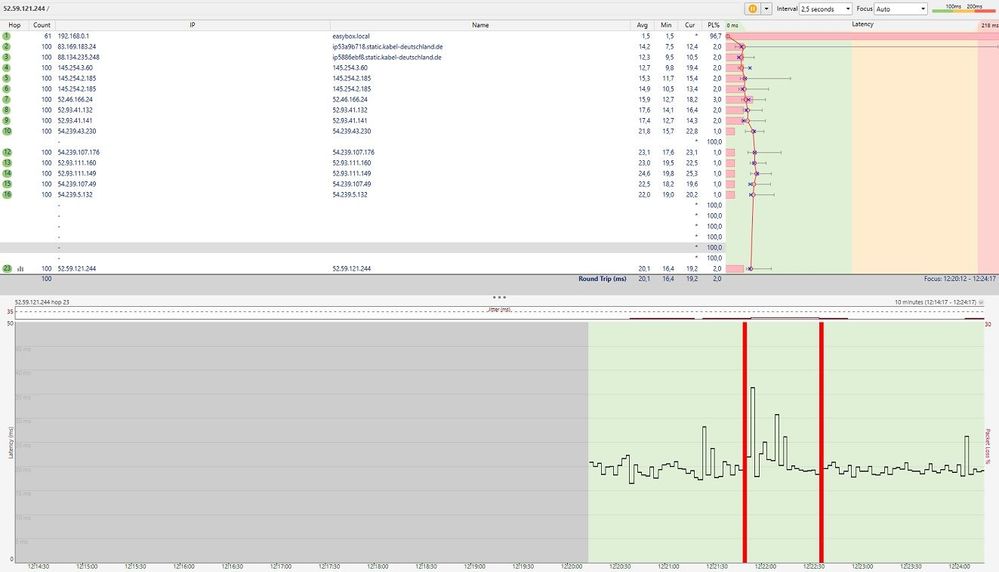
Task: Click the hop 23 green circle icon
Action: 7,269
